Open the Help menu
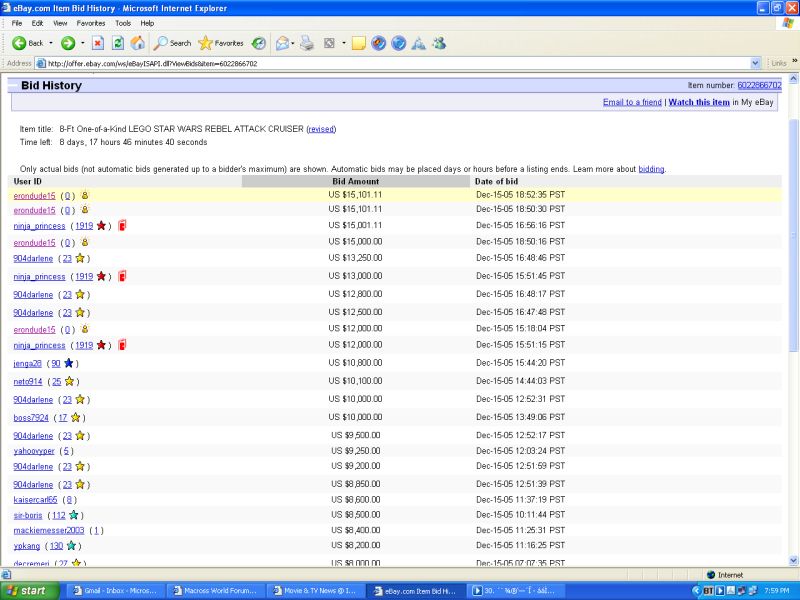This screenshot has width=800, height=600. pyautogui.click(x=147, y=23)
